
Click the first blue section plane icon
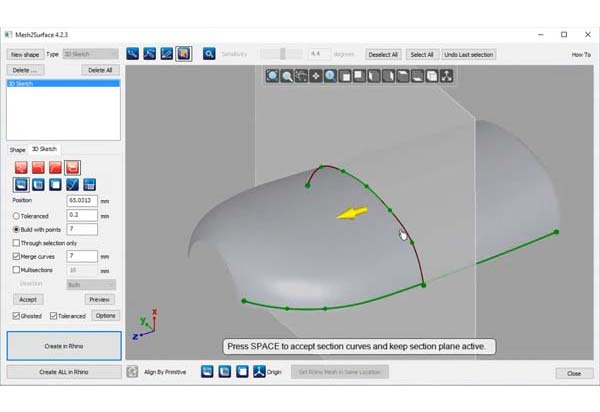[x=21, y=184]
